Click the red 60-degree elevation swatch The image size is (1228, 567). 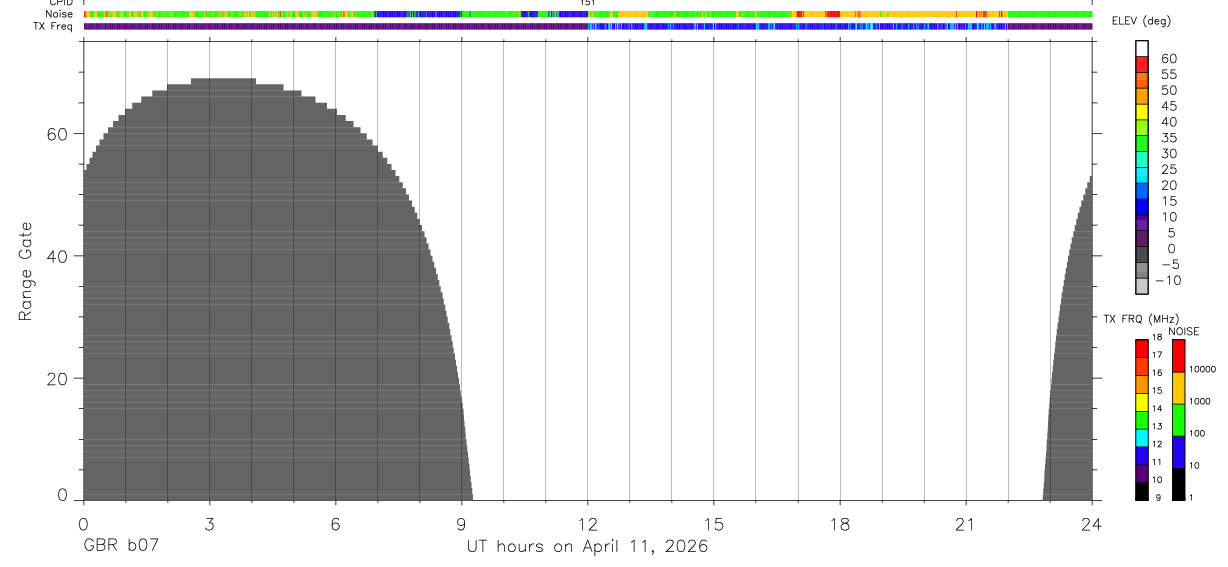click(1142, 65)
